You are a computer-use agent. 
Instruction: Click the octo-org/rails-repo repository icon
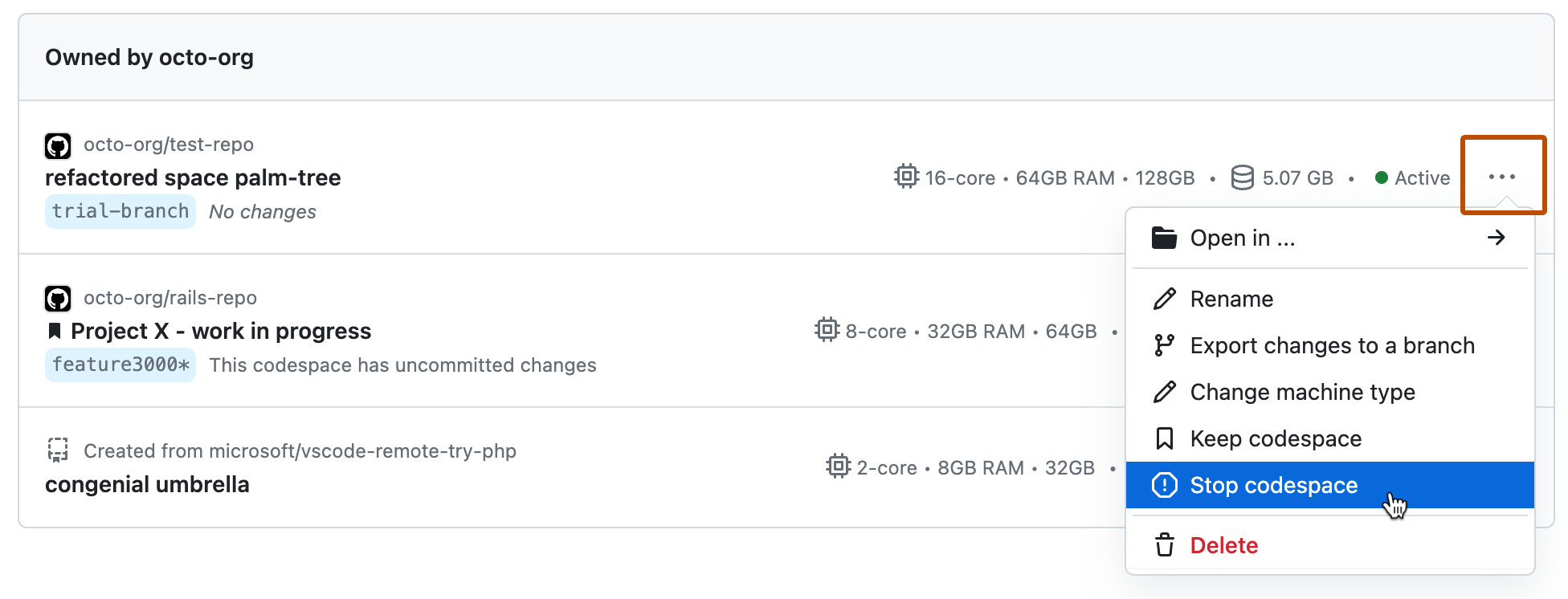pyautogui.click(x=57, y=298)
